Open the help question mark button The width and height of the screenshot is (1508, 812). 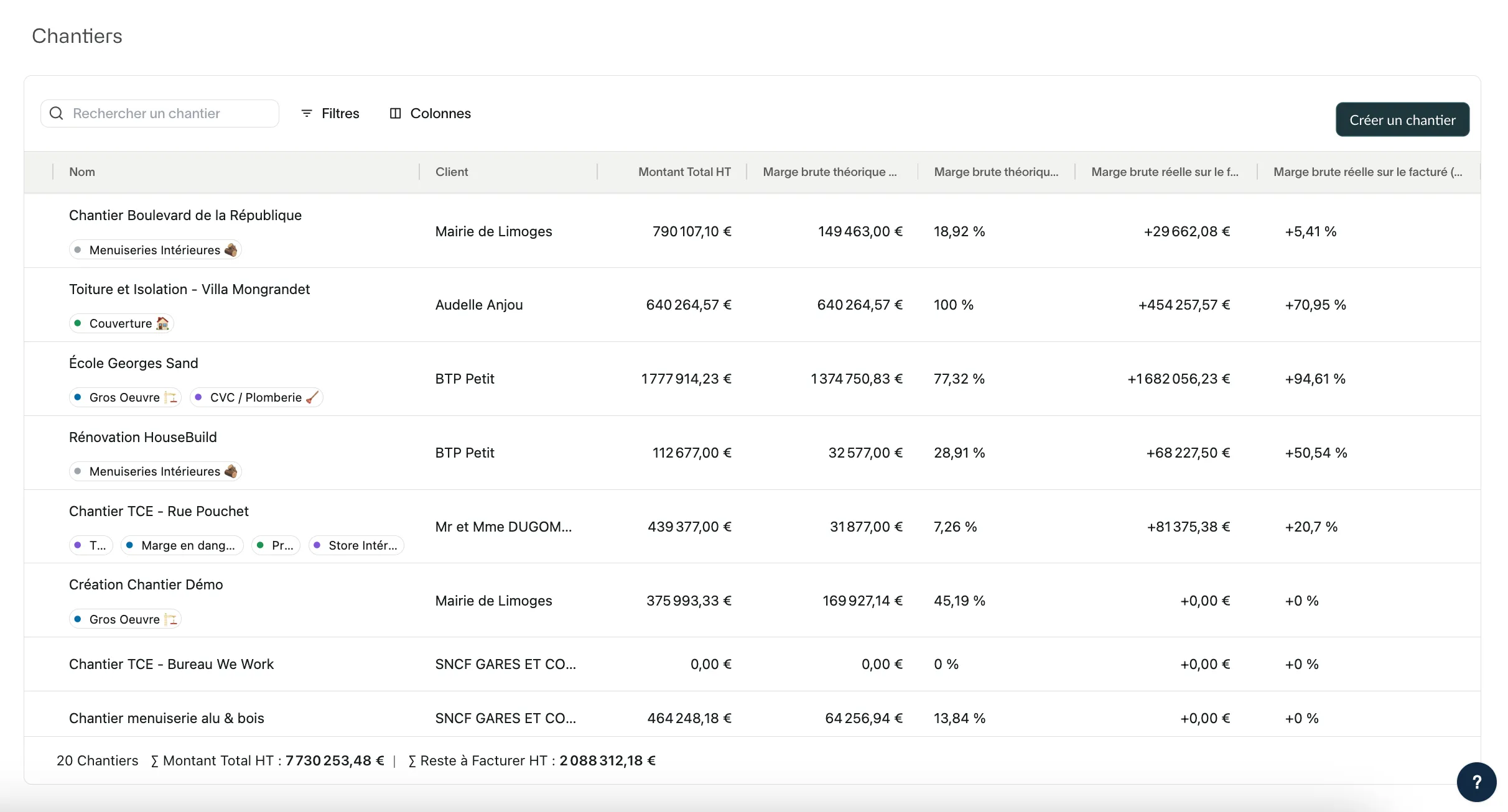(1476, 782)
